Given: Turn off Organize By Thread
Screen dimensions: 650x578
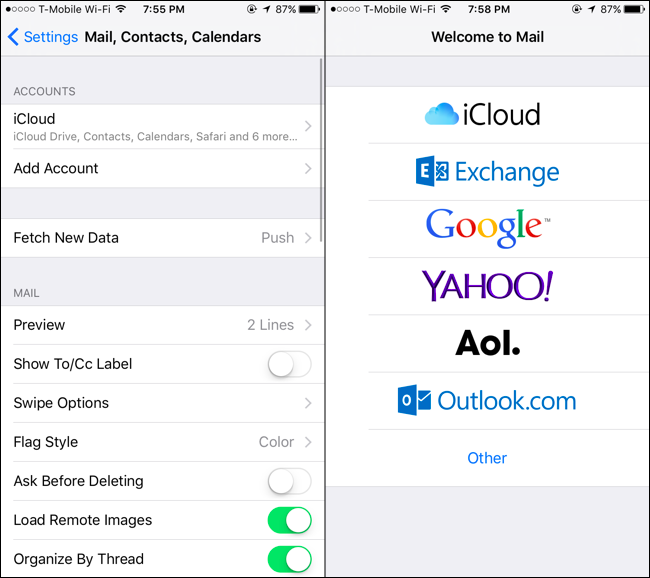Looking at the screenshot, I should [289, 559].
